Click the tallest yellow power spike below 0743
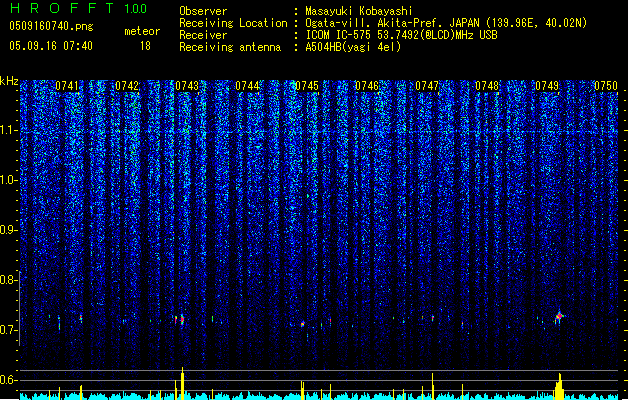Screen dimensions: 629x400 tap(183, 384)
